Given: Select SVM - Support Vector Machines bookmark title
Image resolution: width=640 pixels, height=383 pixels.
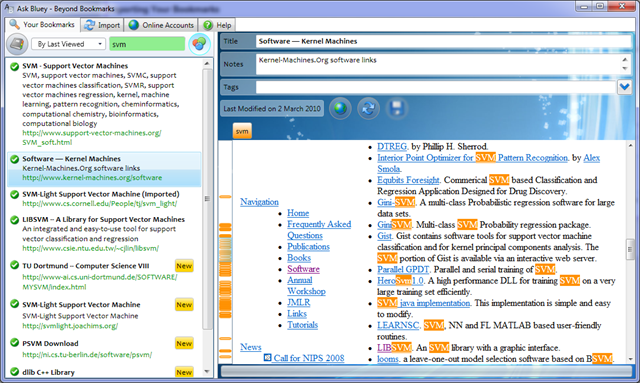Looking at the screenshot, I should (x=75, y=66).
